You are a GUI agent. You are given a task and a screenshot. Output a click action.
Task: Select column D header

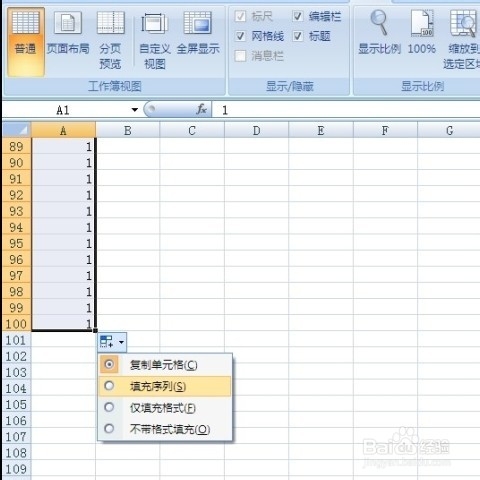click(x=256, y=130)
